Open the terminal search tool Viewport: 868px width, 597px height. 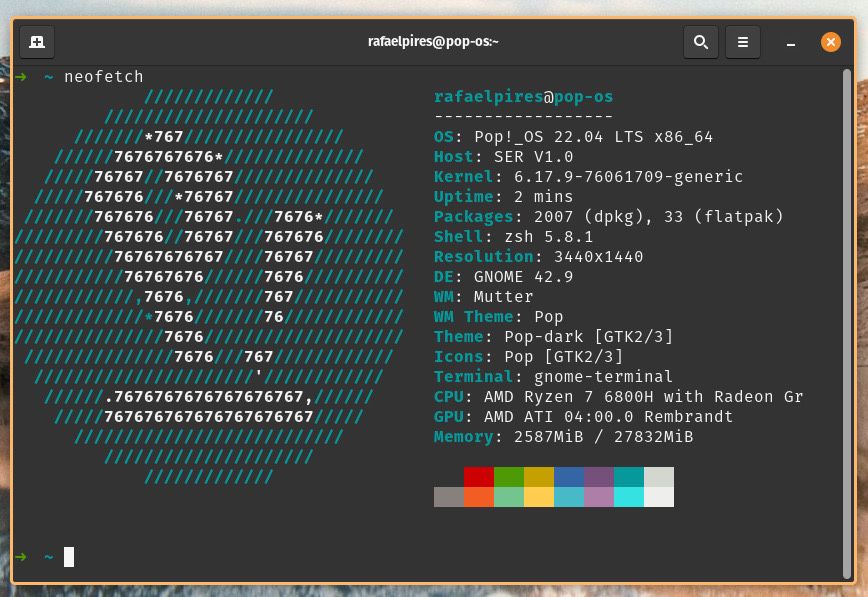point(701,42)
